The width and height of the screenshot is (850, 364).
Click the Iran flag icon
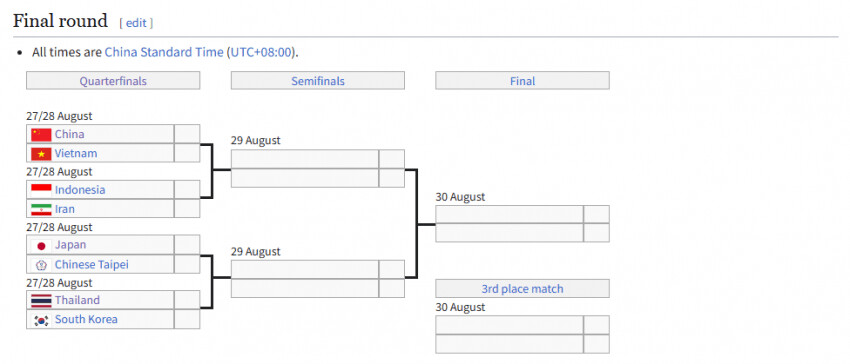[x=41, y=209]
